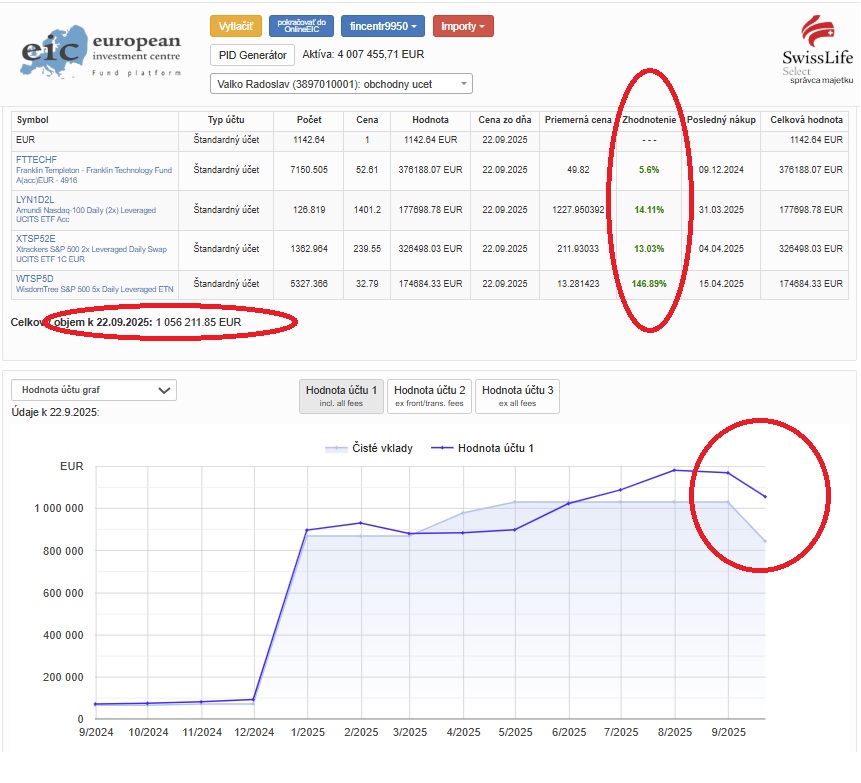Click pokračovať do OnlineEIC button
The height and width of the screenshot is (783, 861).
[301, 26]
